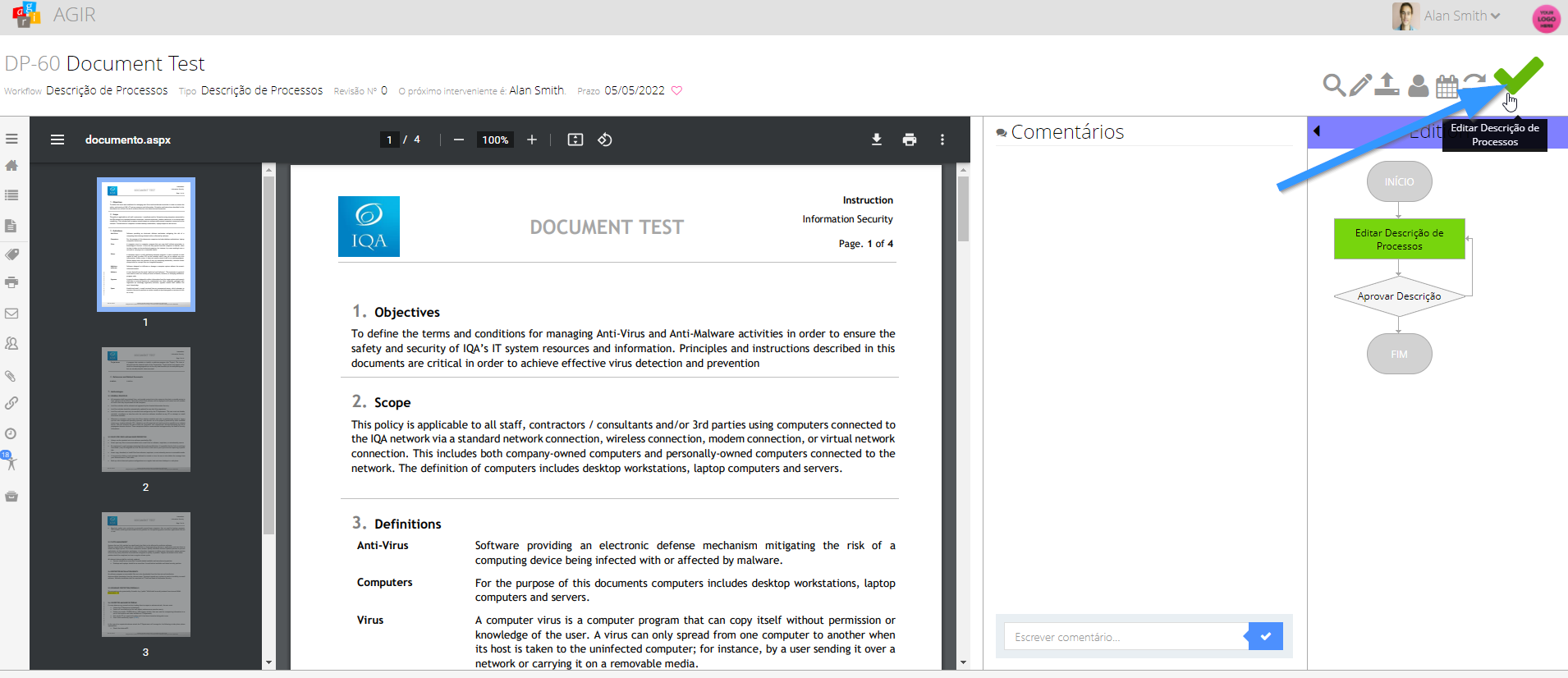Viewport: 1568px width, 678px height.
Task: Click the 100% zoom level field
Action: pos(495,140)
